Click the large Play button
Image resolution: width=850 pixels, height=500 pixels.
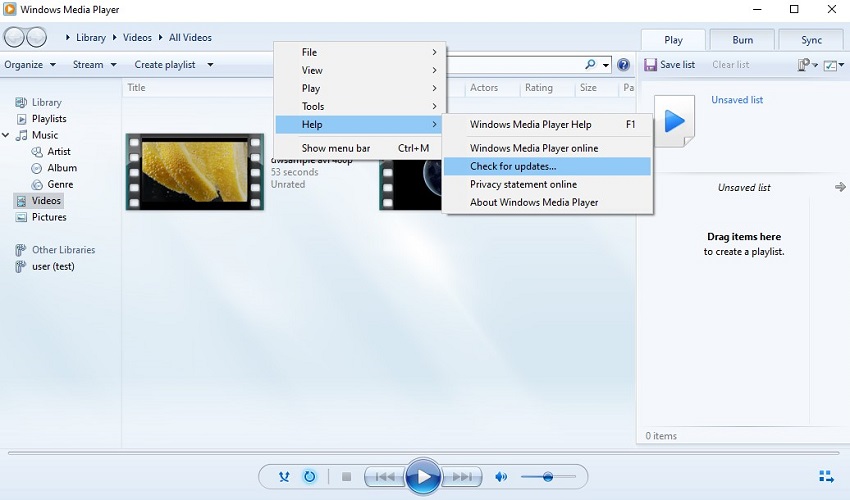coord(423,477)
